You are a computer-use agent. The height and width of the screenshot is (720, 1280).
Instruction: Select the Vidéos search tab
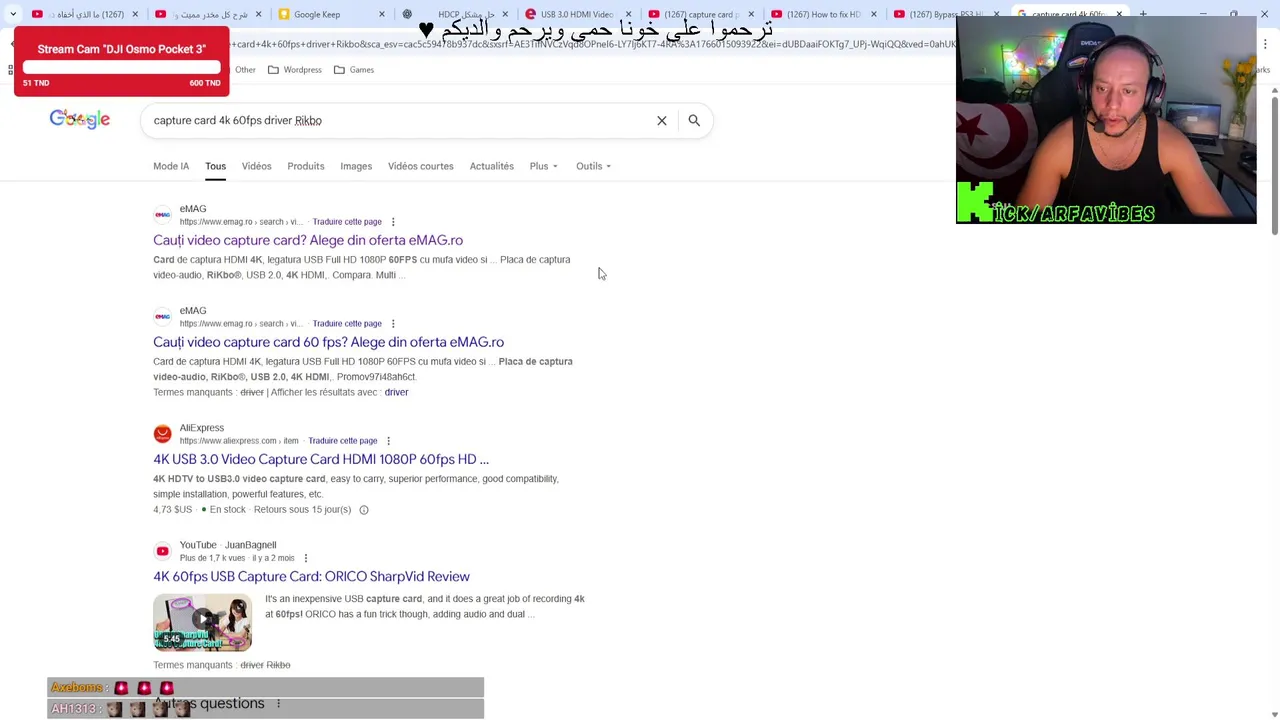coord(256,166)
